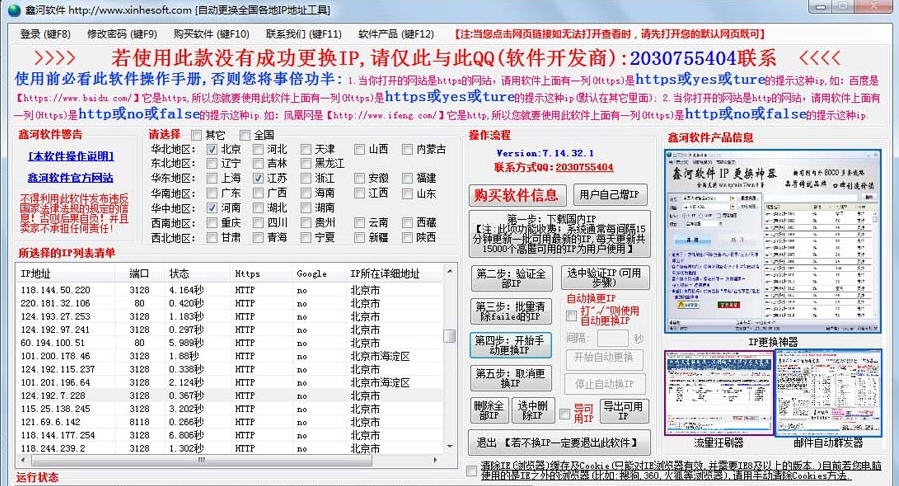Select IP row 220.181.32.106
This screenshot has height=486, width=899.
point(229,303)
